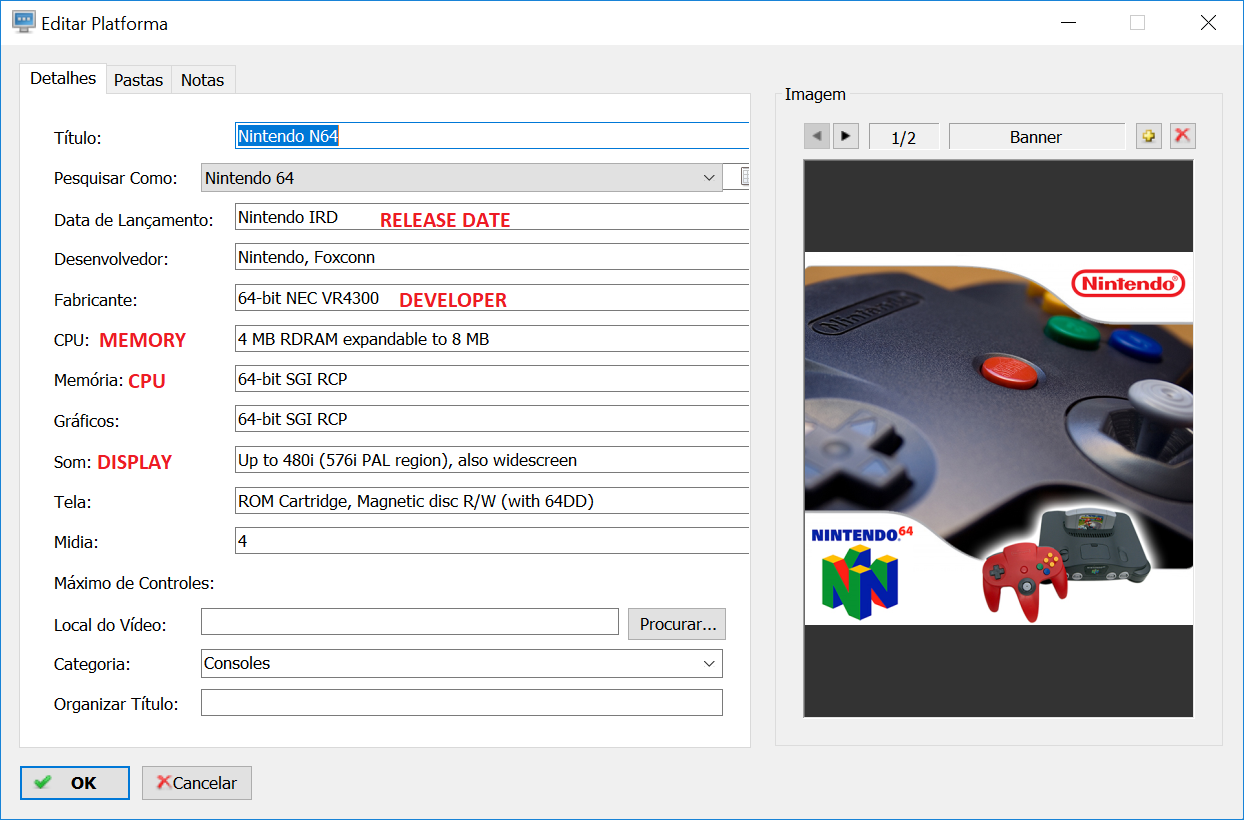
Task: Click the Editar Platforma window icon
Action: [x=24, y=23]
